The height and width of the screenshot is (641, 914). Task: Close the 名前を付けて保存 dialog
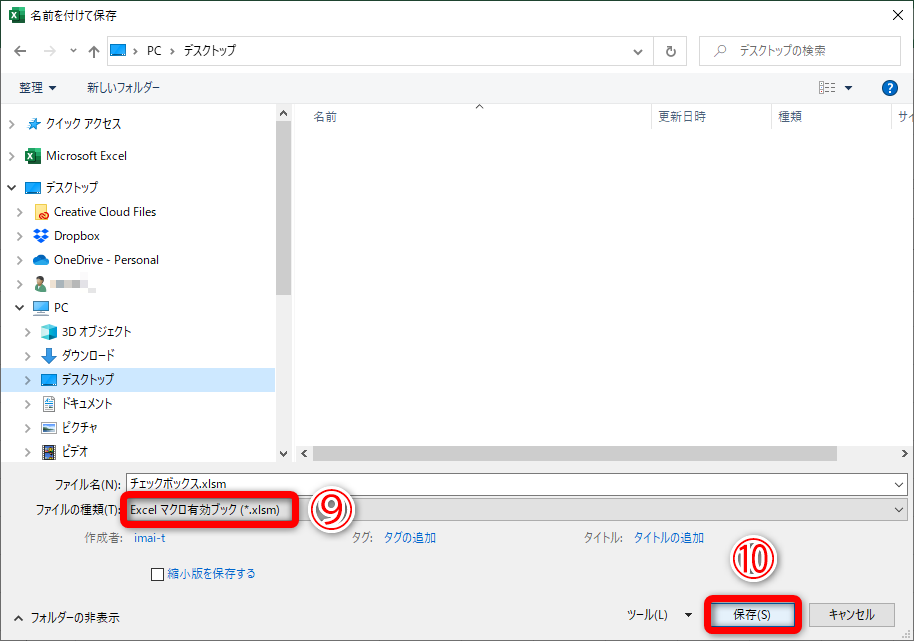[898, 15]
